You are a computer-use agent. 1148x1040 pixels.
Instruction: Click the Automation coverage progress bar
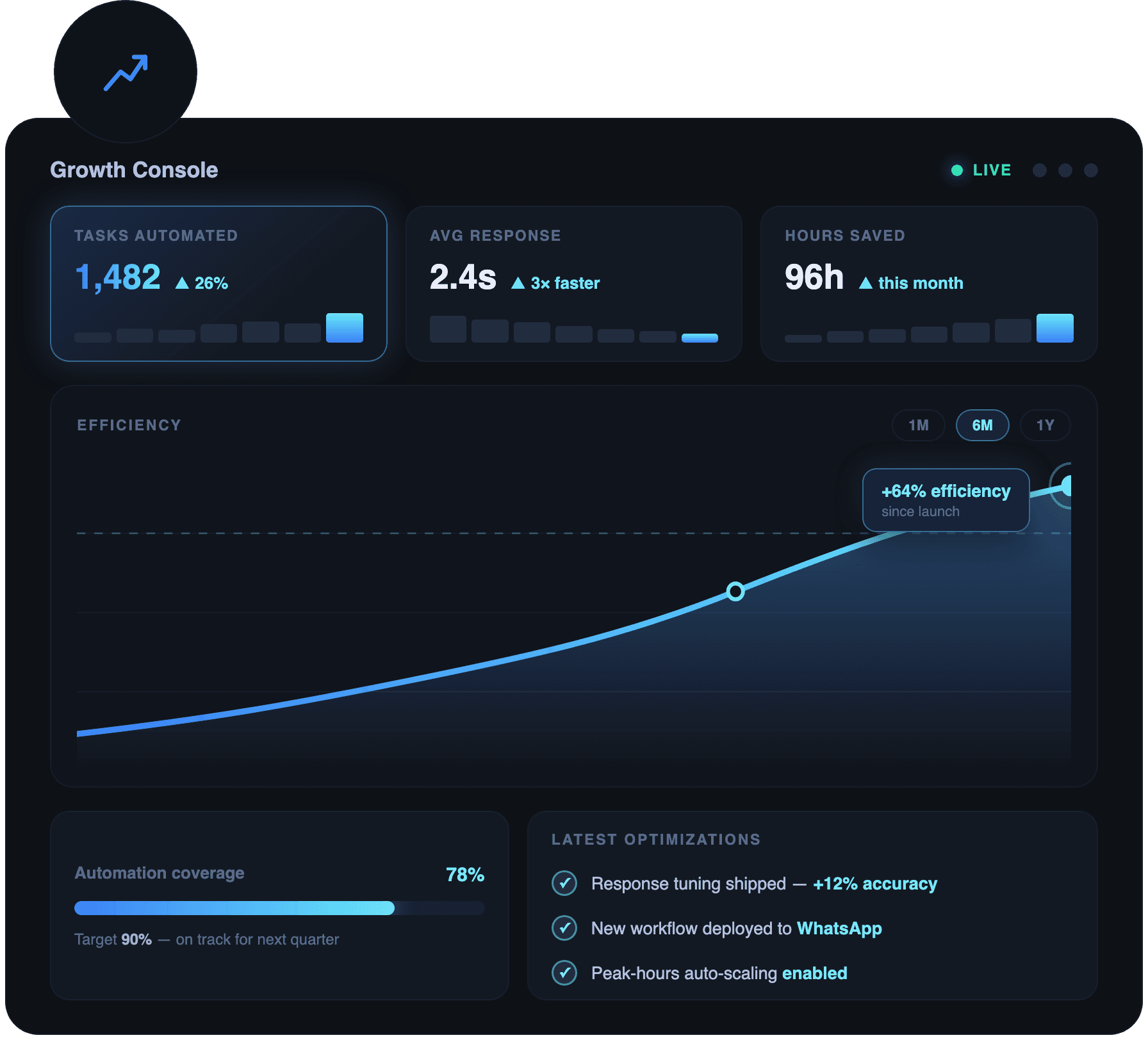279,908
